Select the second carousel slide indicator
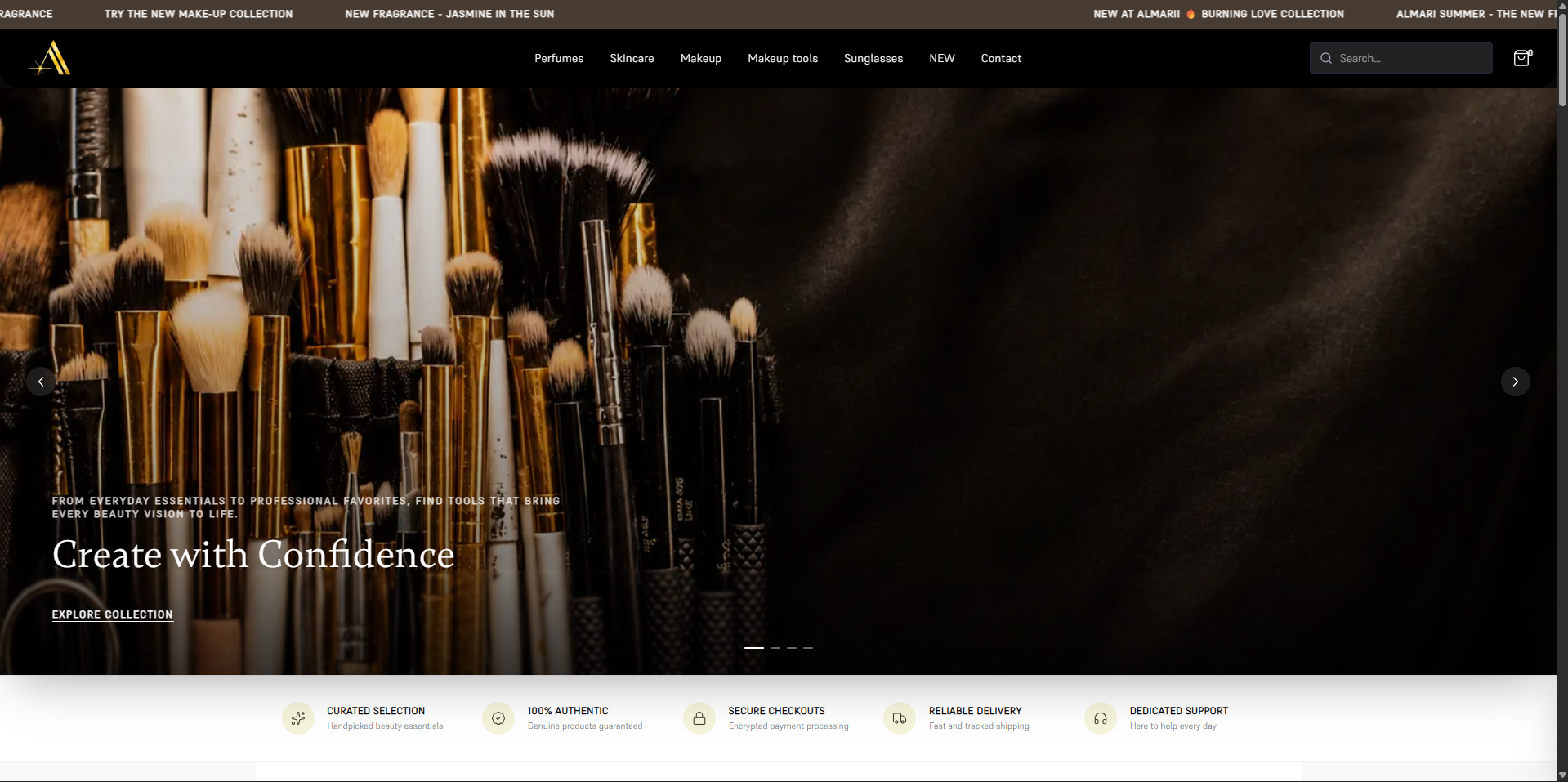This screenshot has height=782, width=1568. [x=775, y=648]
